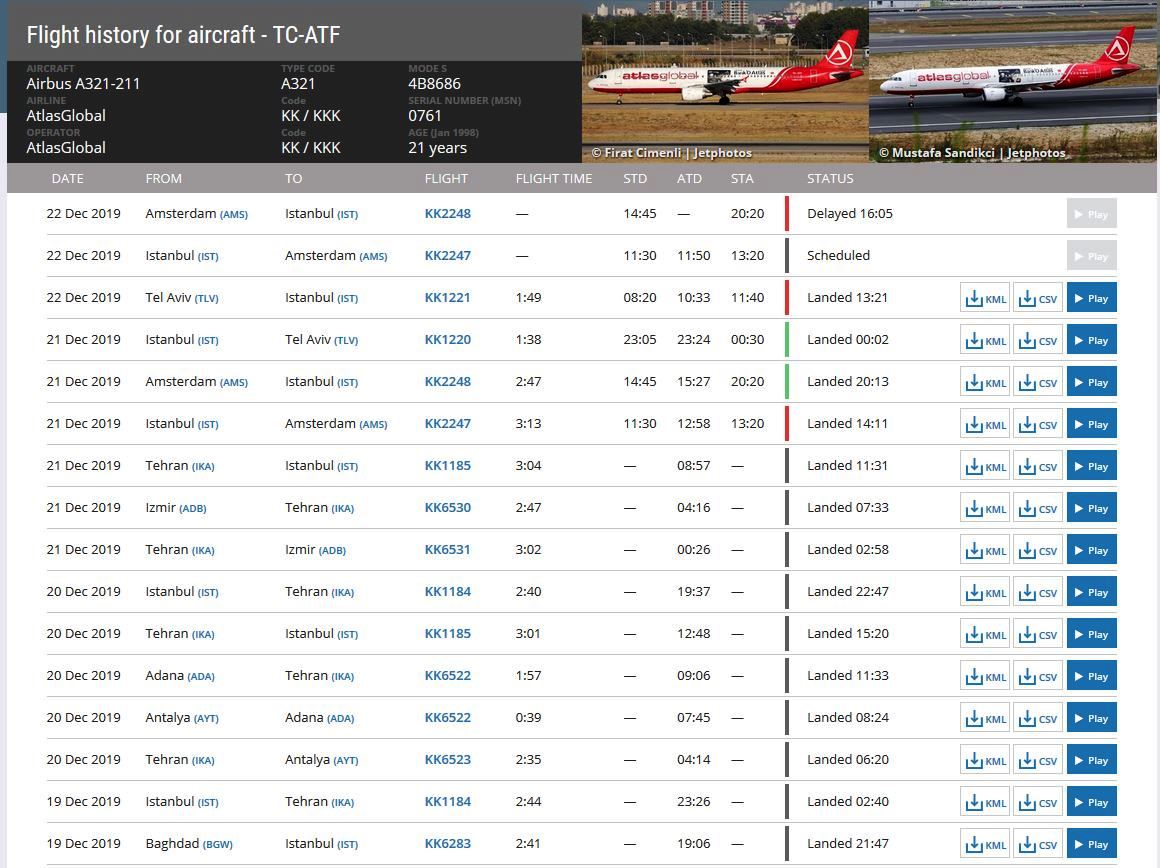Screen dimensions: 1160x868
Task: Download KML for KK1184 landed 22:47
Action: tap(985, 592)
